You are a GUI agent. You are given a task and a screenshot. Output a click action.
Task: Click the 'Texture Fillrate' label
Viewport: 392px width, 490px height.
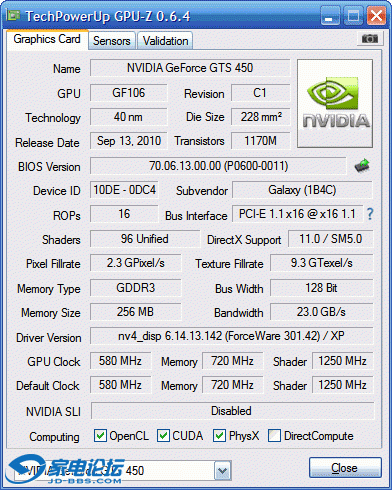coord(229,264)
